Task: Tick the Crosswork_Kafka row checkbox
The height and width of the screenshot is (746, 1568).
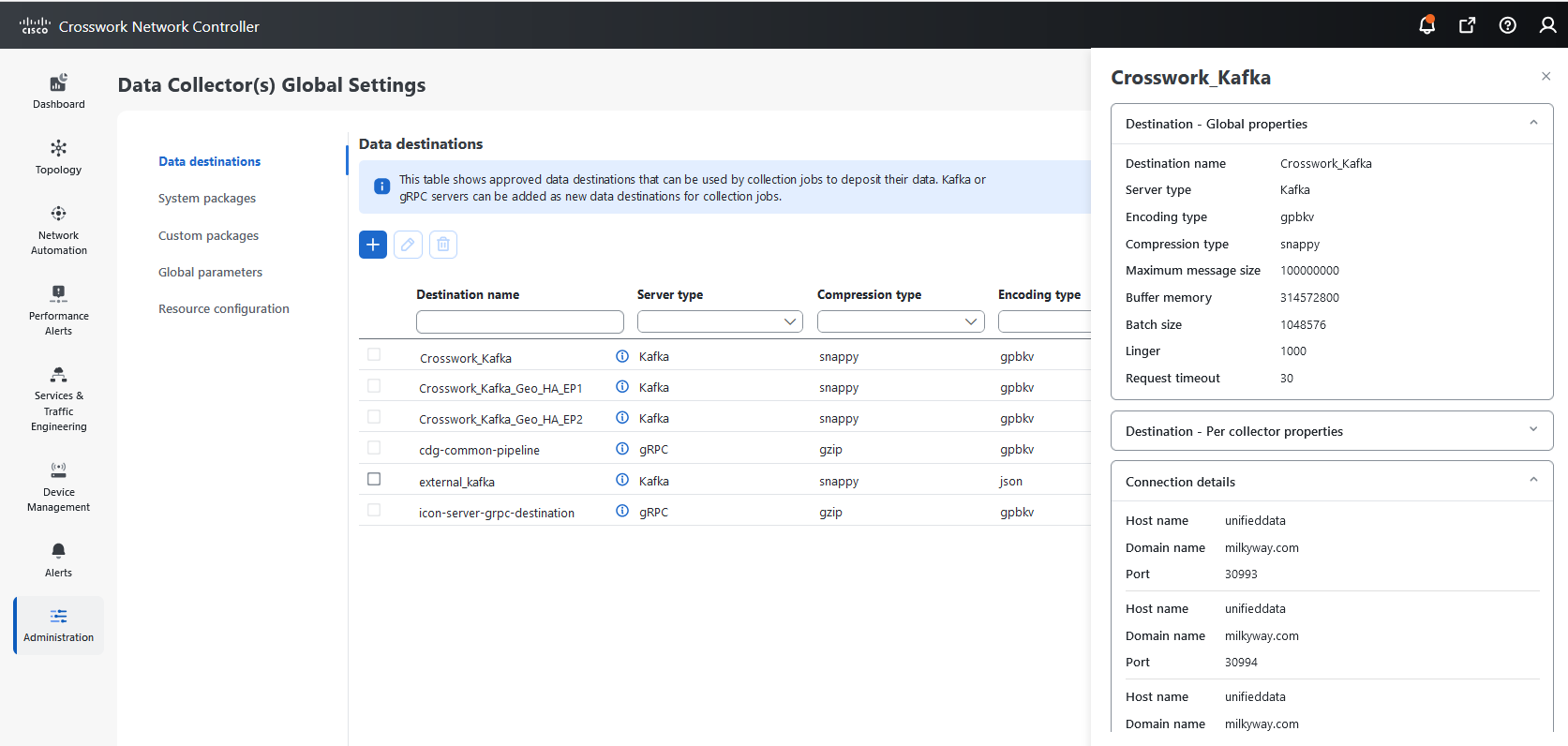Action: point(374,355)
